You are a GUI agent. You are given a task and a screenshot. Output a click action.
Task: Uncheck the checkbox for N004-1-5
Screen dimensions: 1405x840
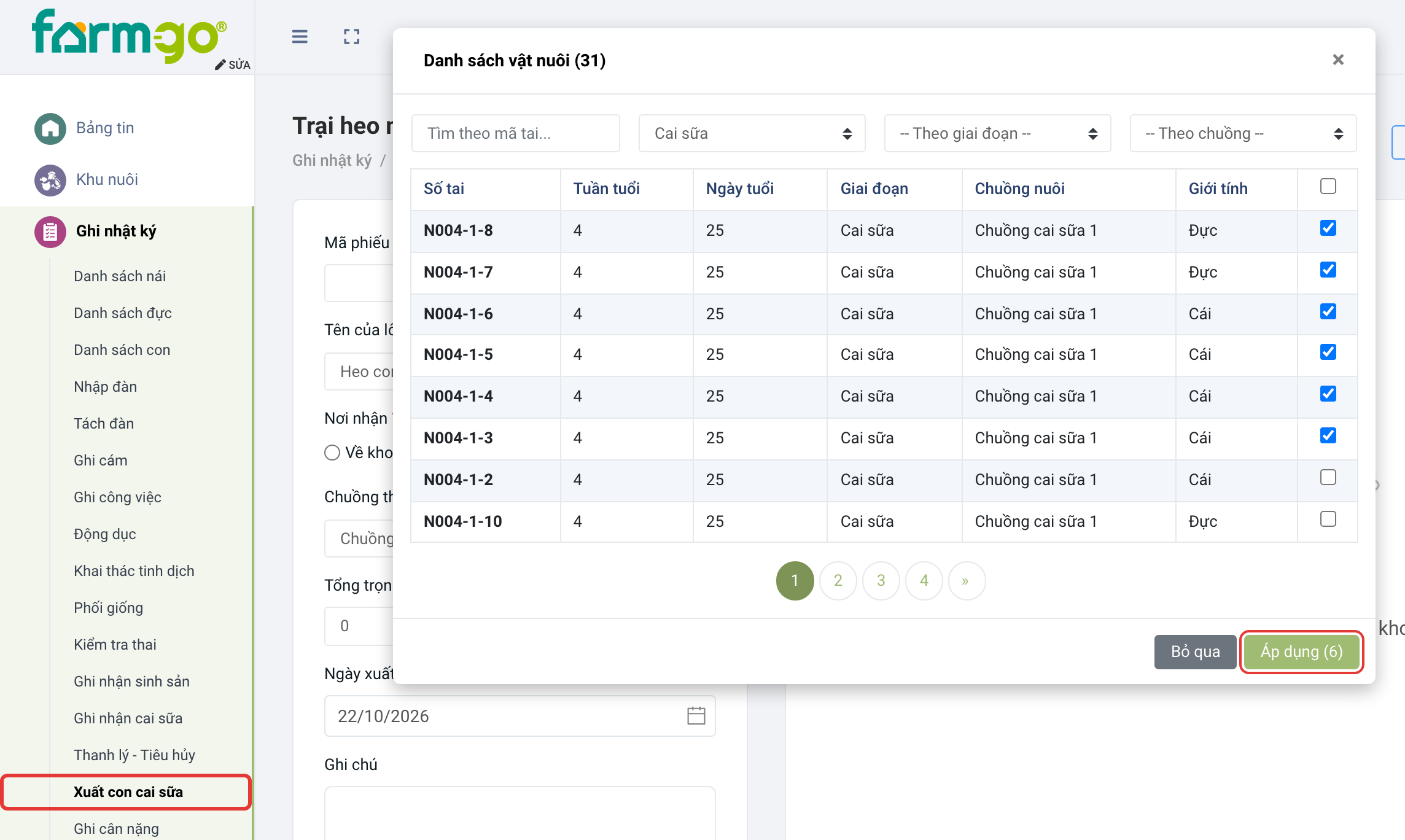pos(1328,352)
